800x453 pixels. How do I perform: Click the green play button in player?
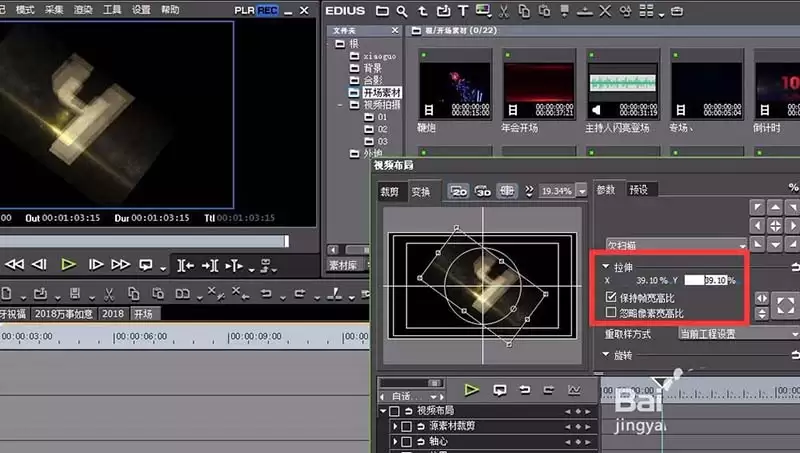pos(68,264)
